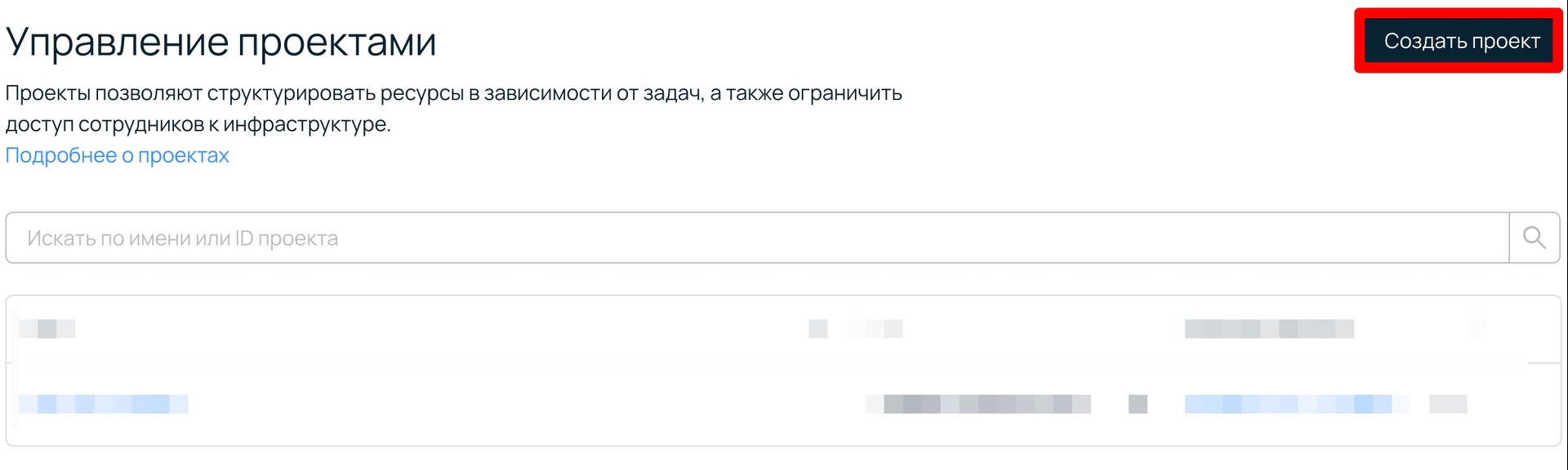
Task: Click the faint blurred header next to gray square icon
Action: click(x=875, y=329)
